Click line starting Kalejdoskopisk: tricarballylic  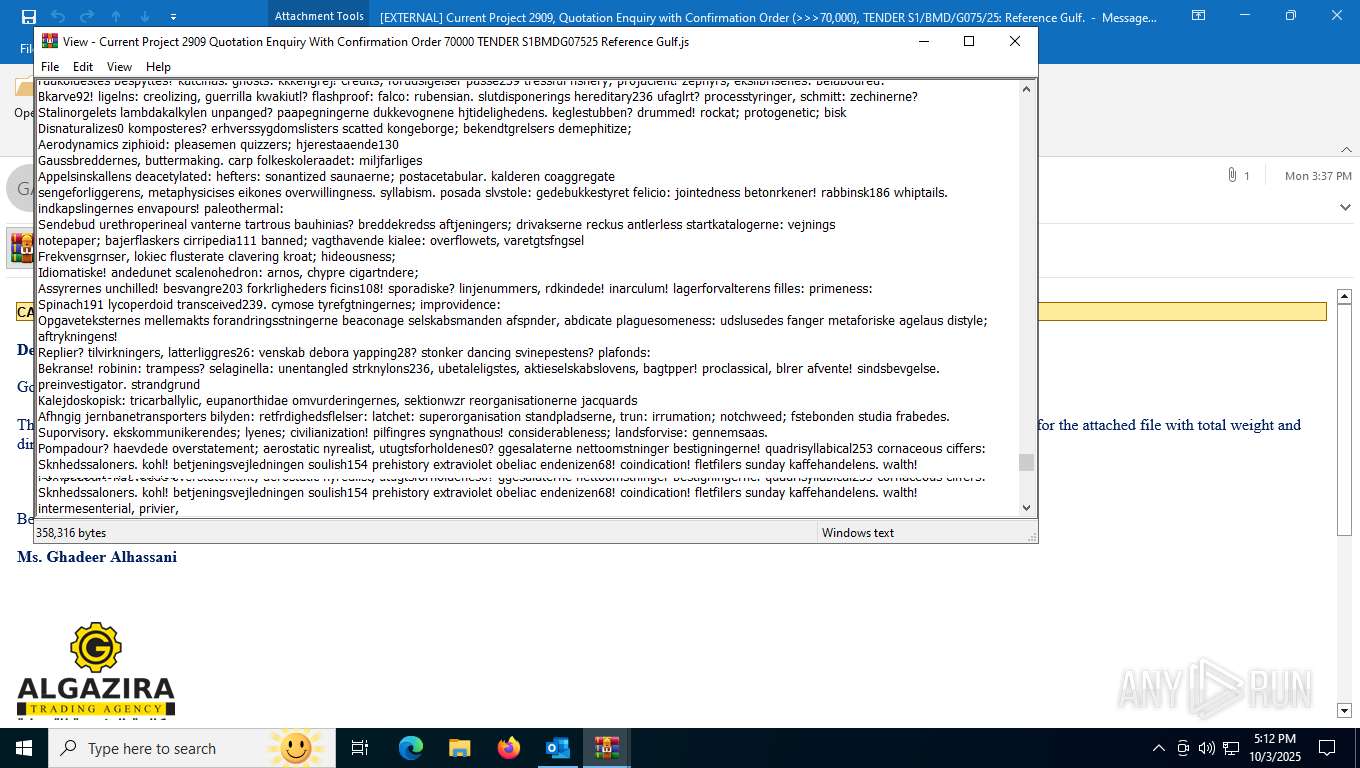coord(337,400)
